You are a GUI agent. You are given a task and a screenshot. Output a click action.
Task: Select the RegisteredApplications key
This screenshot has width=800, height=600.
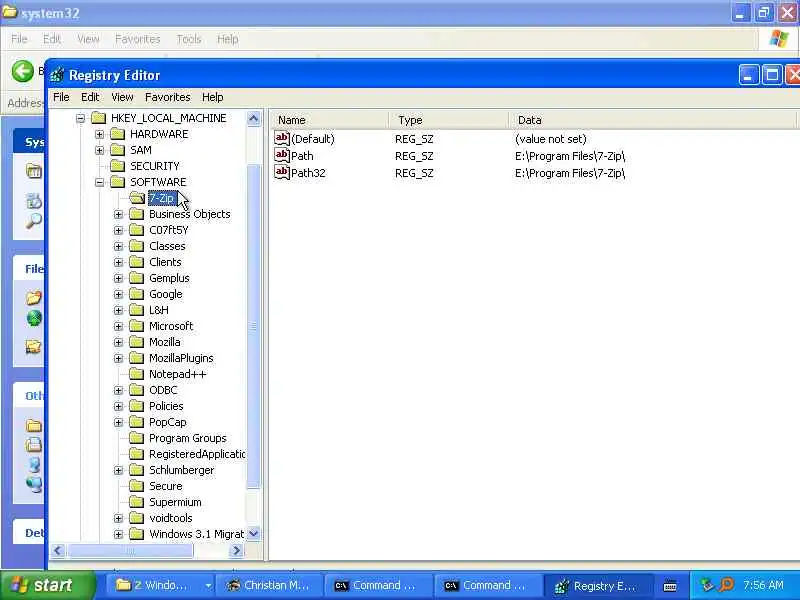click(197, 454)
